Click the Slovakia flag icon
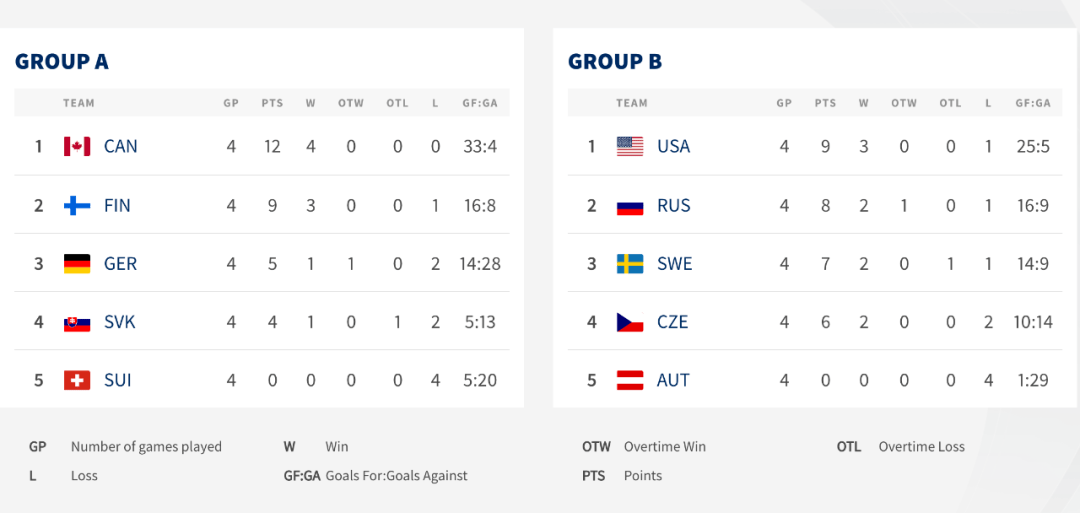This screenshot has height=513, width=1080. [77, 322]
